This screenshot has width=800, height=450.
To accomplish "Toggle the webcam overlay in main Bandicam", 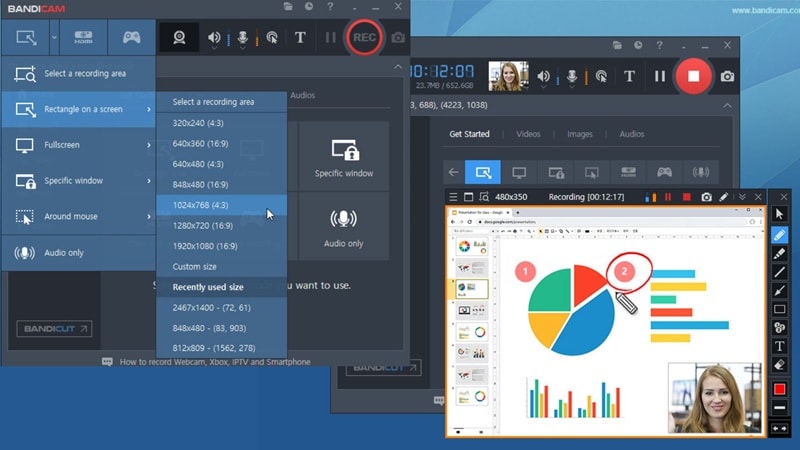I will pos(179,37).
